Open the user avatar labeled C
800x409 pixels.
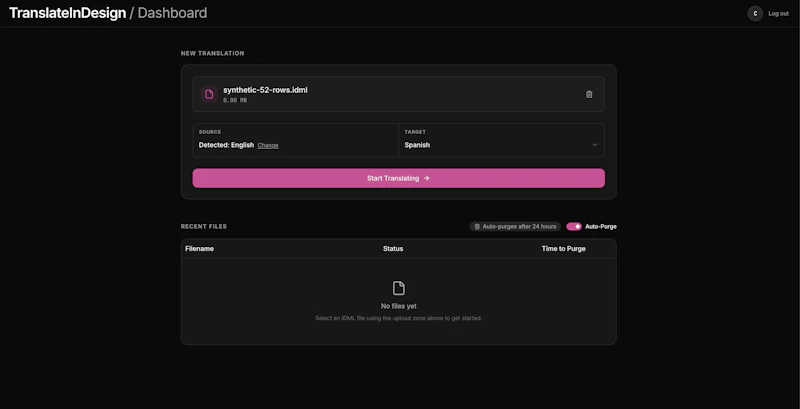click(x=755, y=14)
